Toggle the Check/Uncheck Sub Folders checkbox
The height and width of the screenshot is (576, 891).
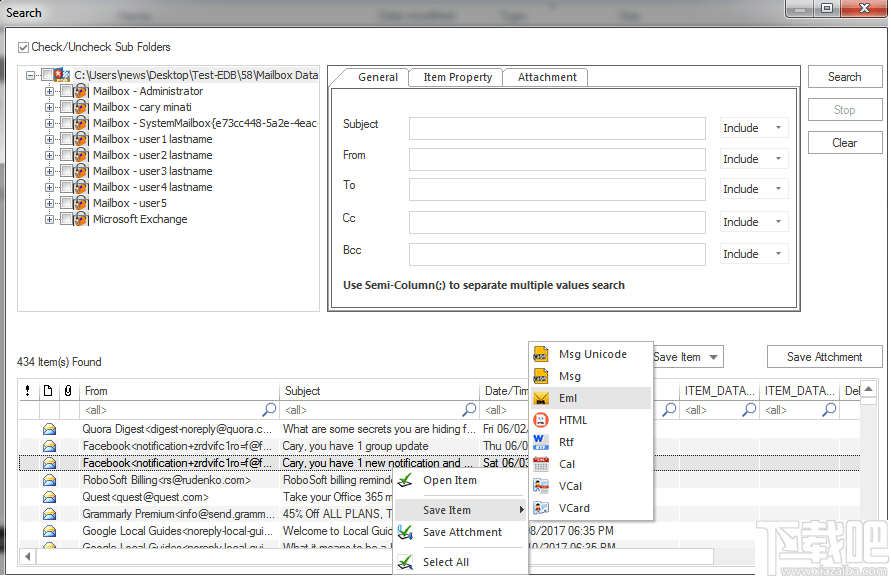click(22, 46)
